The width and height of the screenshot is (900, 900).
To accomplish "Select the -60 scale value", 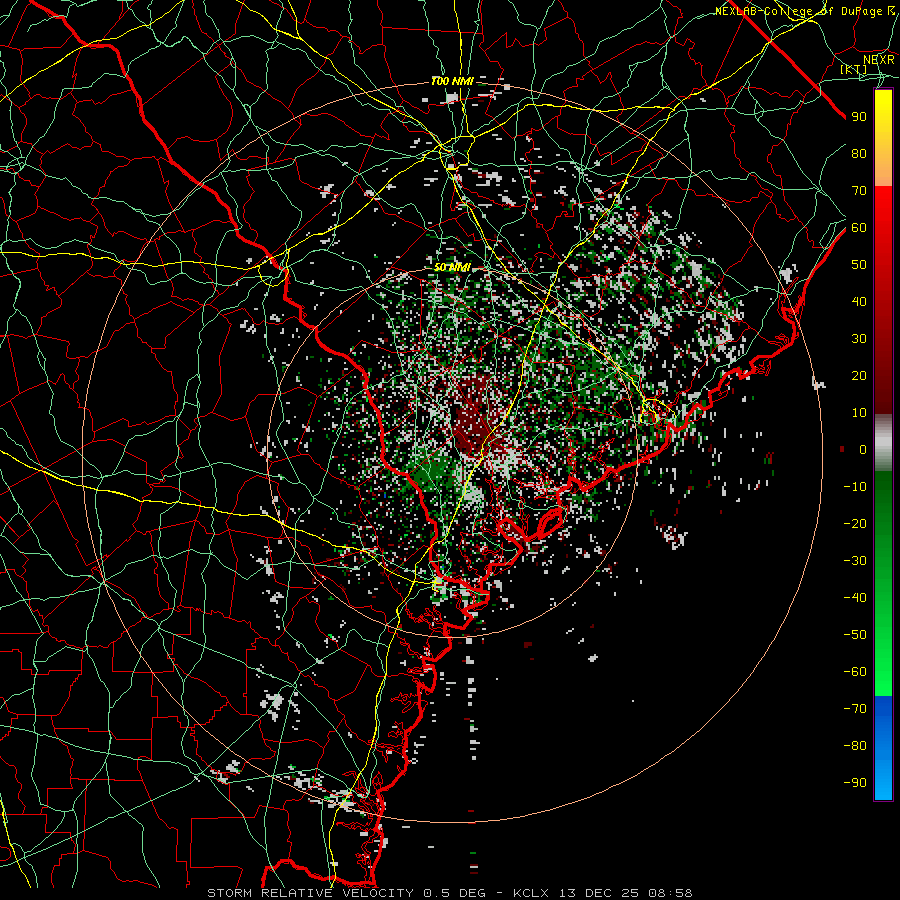I will (855, 672).
